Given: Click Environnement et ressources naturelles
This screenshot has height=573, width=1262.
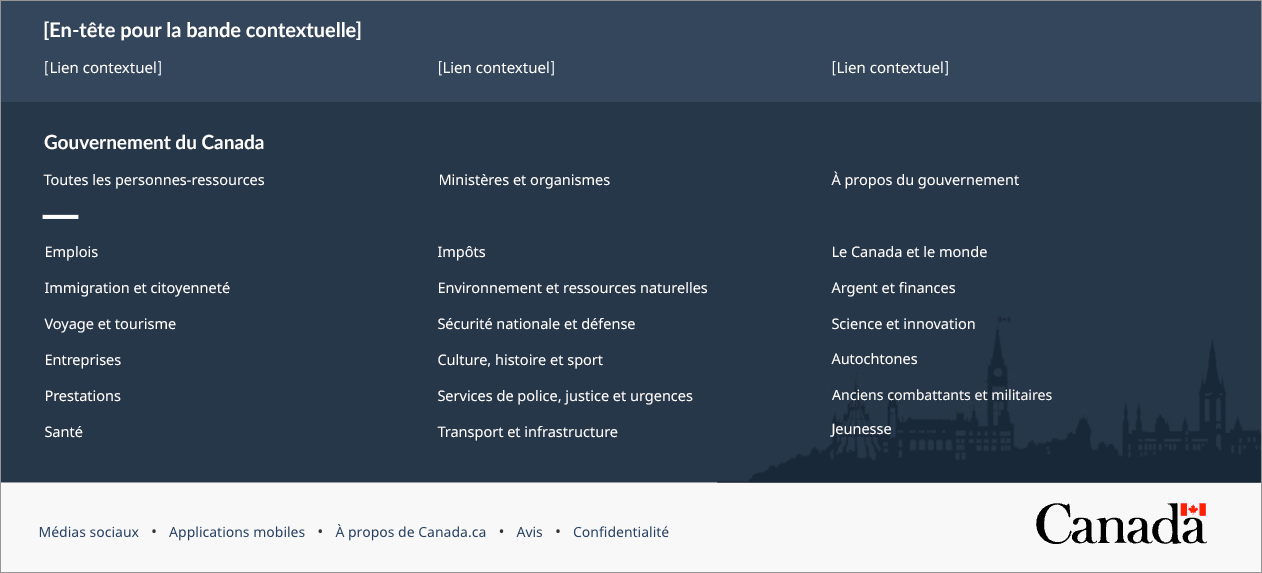Looking at the screenshot, I should click(572, 288).
